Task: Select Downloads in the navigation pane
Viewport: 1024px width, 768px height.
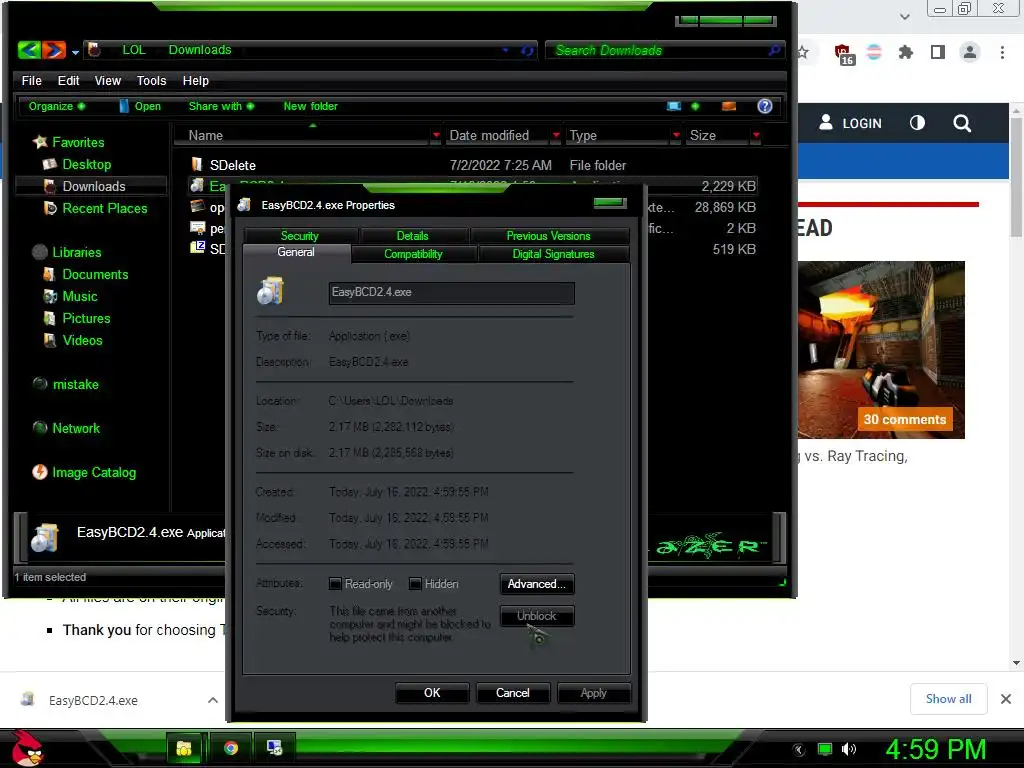Action: click(93, 186)
